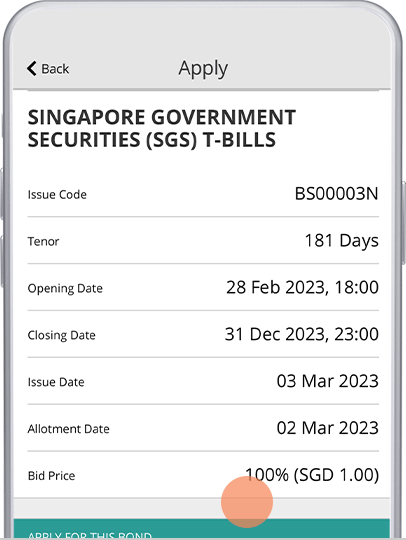Select opening date 28 Feb 2023, 18:00
Viewport: 406px width, 540px height.
(302, 288)
